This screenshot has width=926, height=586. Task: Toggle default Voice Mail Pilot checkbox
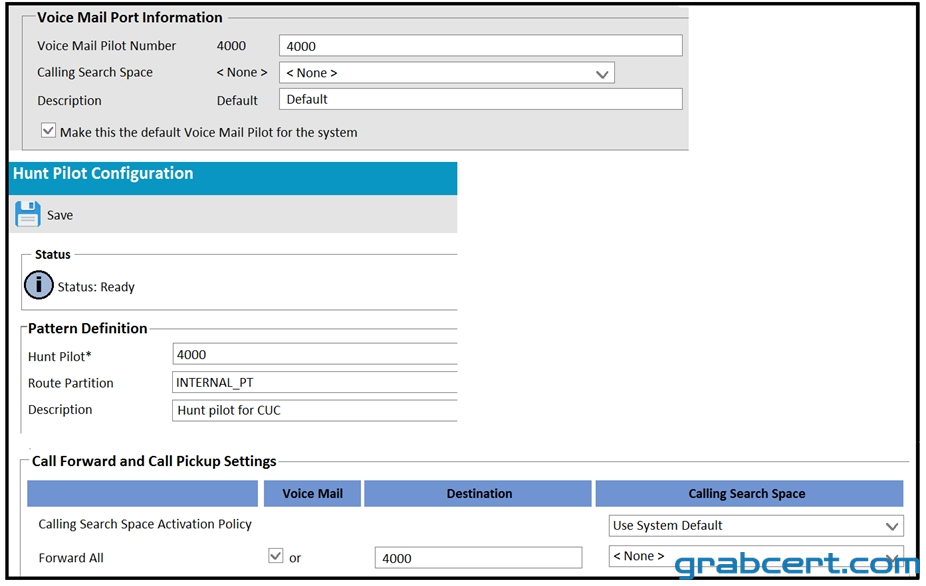click(x=48, y=131)
